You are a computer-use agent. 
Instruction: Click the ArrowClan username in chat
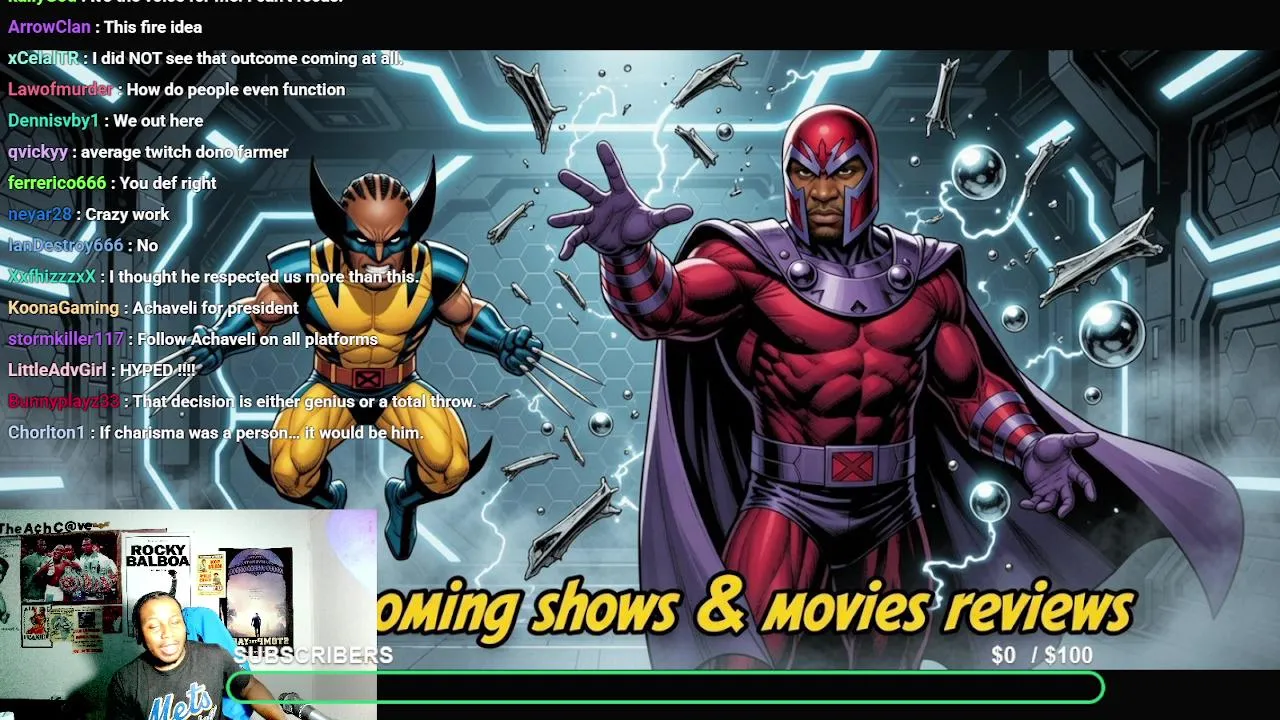(x=49, y=27)
